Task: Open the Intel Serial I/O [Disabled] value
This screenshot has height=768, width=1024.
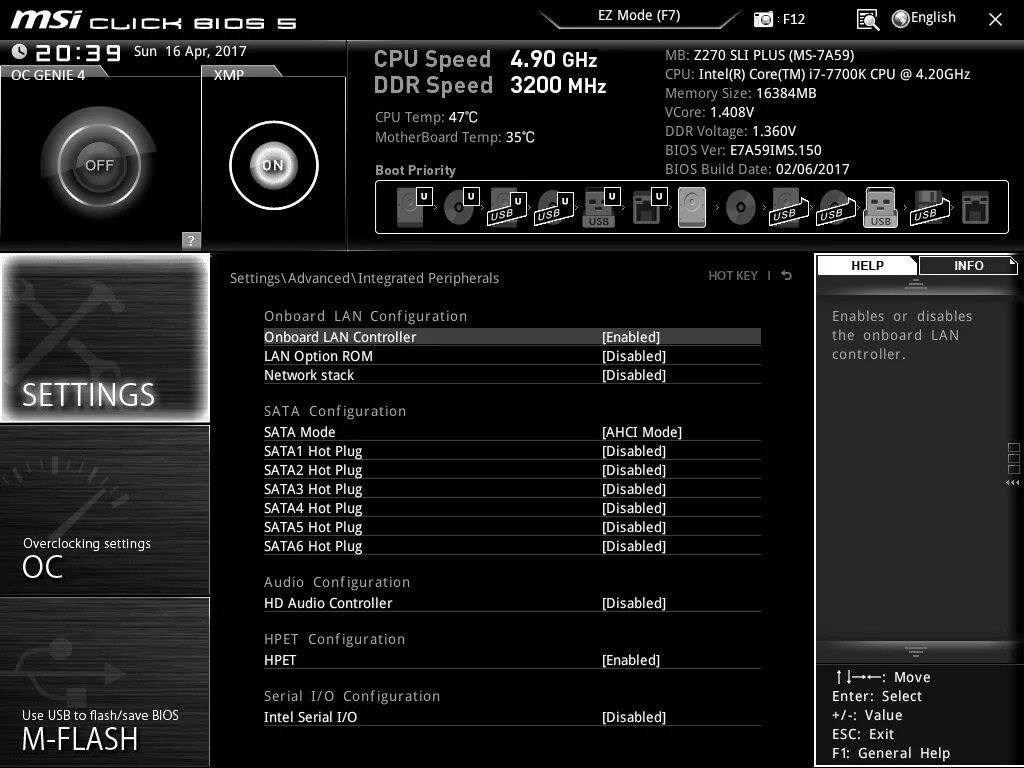Action: pos(633,717)
